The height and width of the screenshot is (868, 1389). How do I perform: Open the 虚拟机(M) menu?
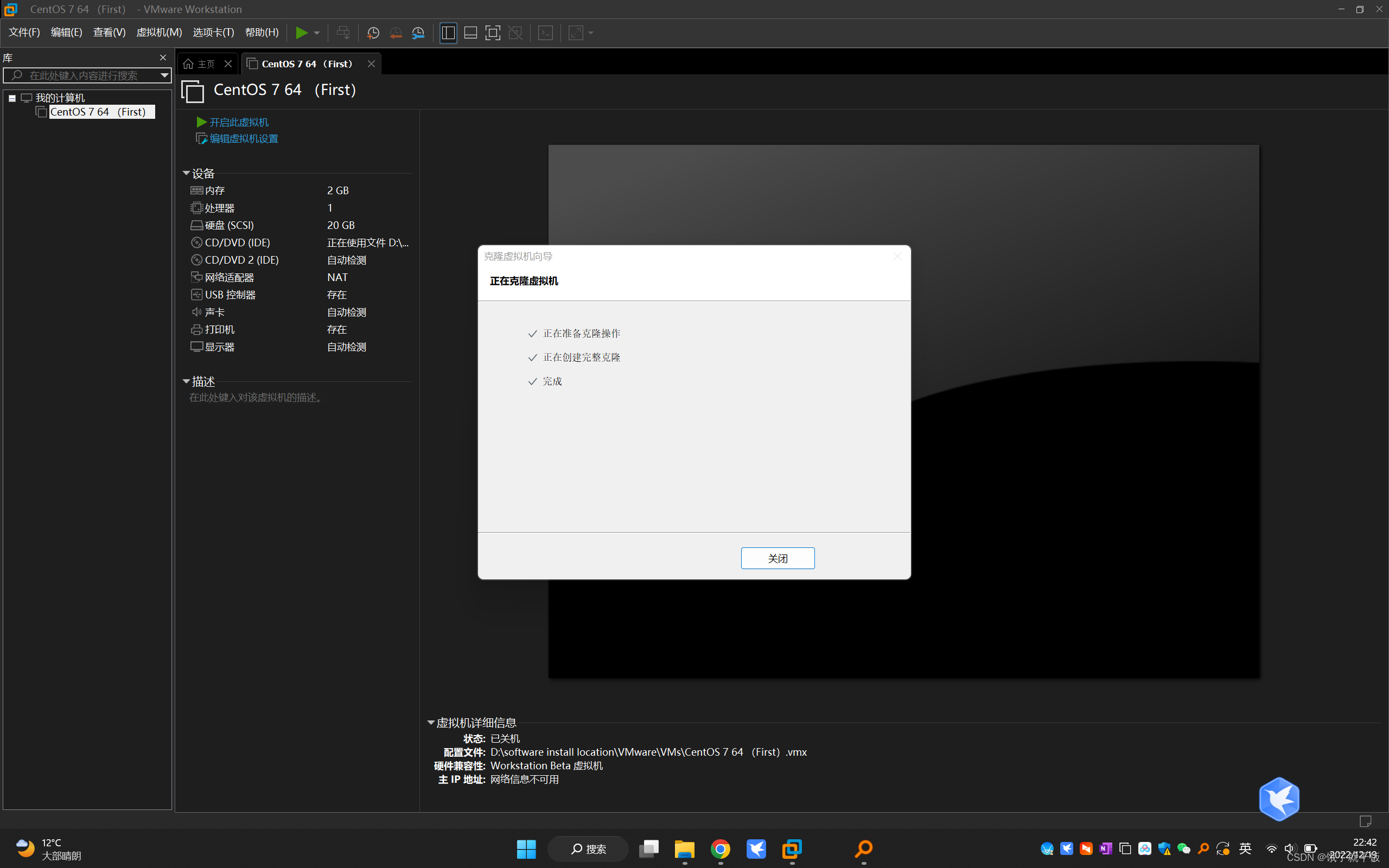159,32
